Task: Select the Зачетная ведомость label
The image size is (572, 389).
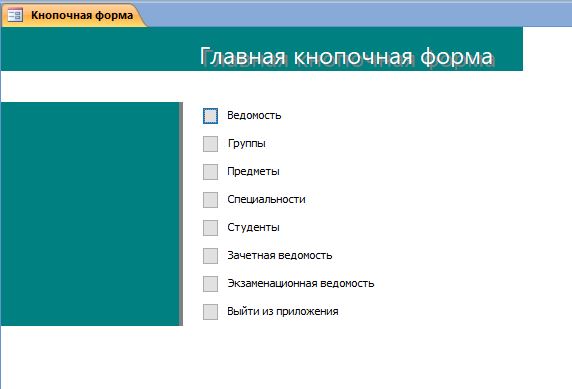Action: [x=279, y=255]
